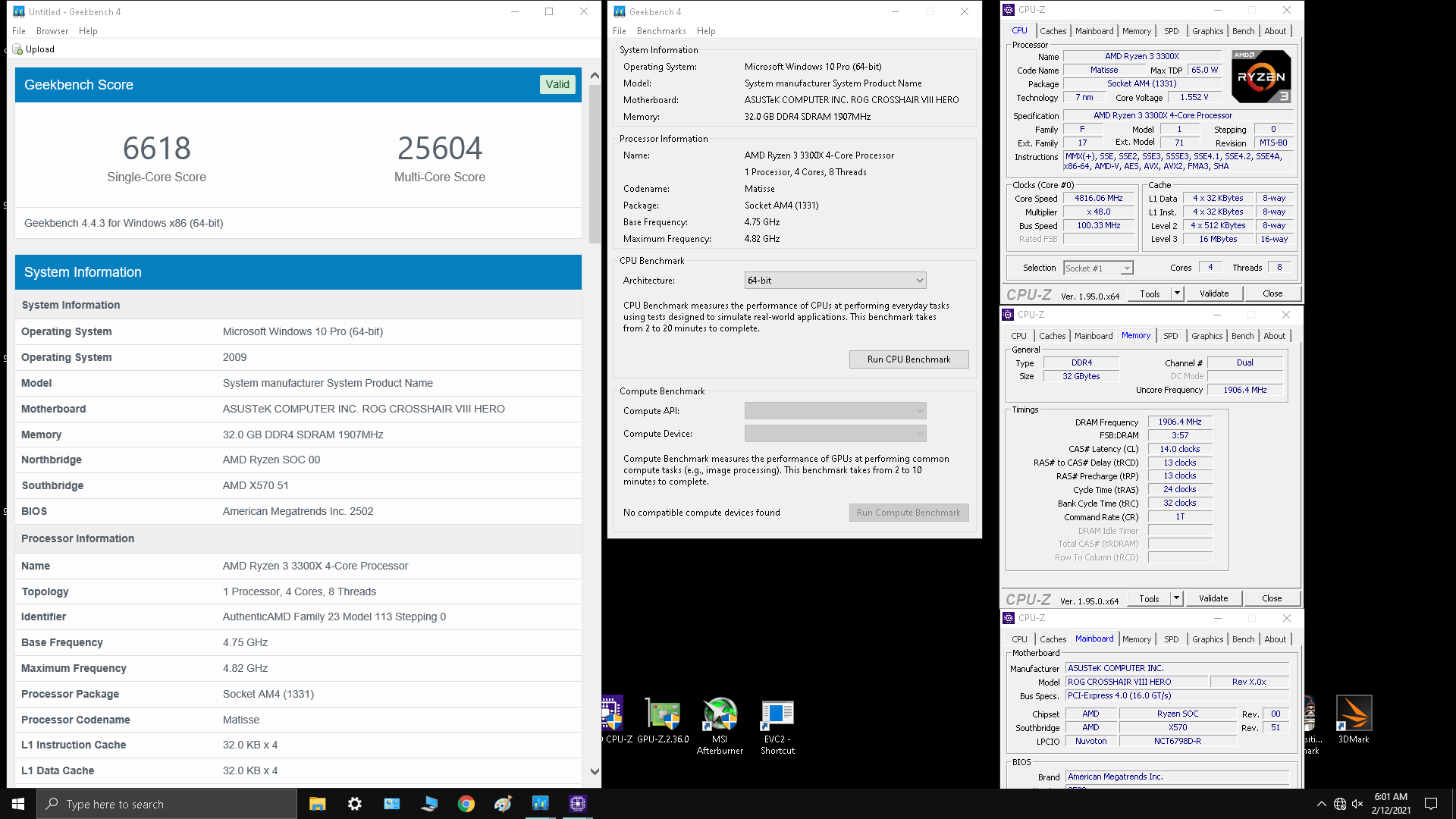Open Paint palette icon in taskbar
The height and width of the screenshot is (819, 1456).
[504, 804]
